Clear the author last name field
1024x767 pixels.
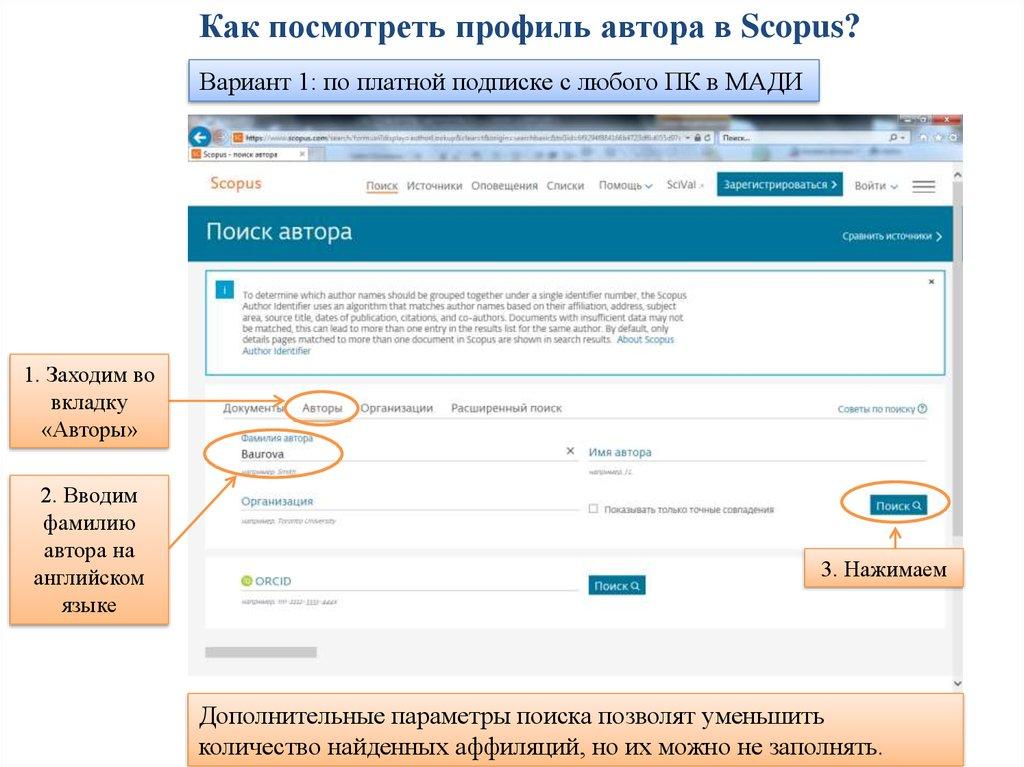[571, 451]
